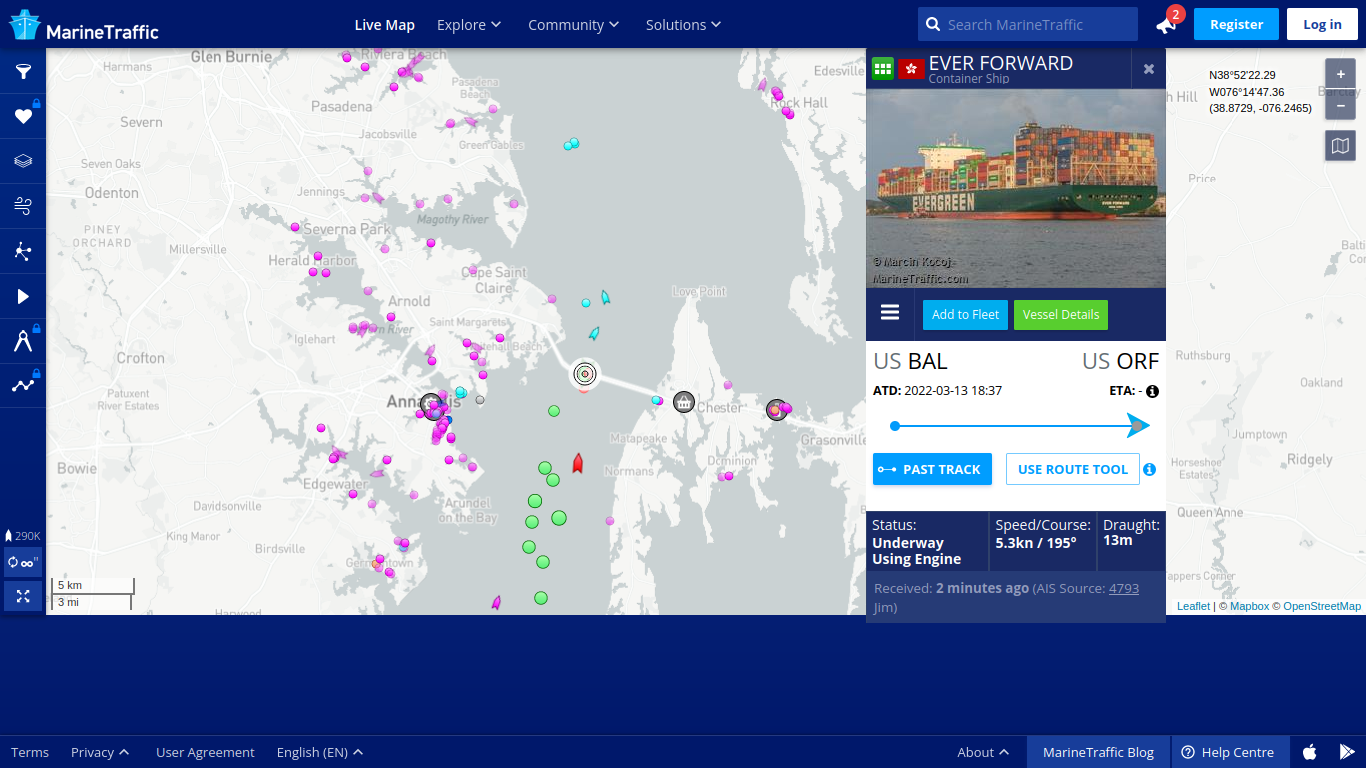Screen dimensions: 1366x768
Task: Expand the Community menu
Action: pyautogui.click(x=574, y=24)
